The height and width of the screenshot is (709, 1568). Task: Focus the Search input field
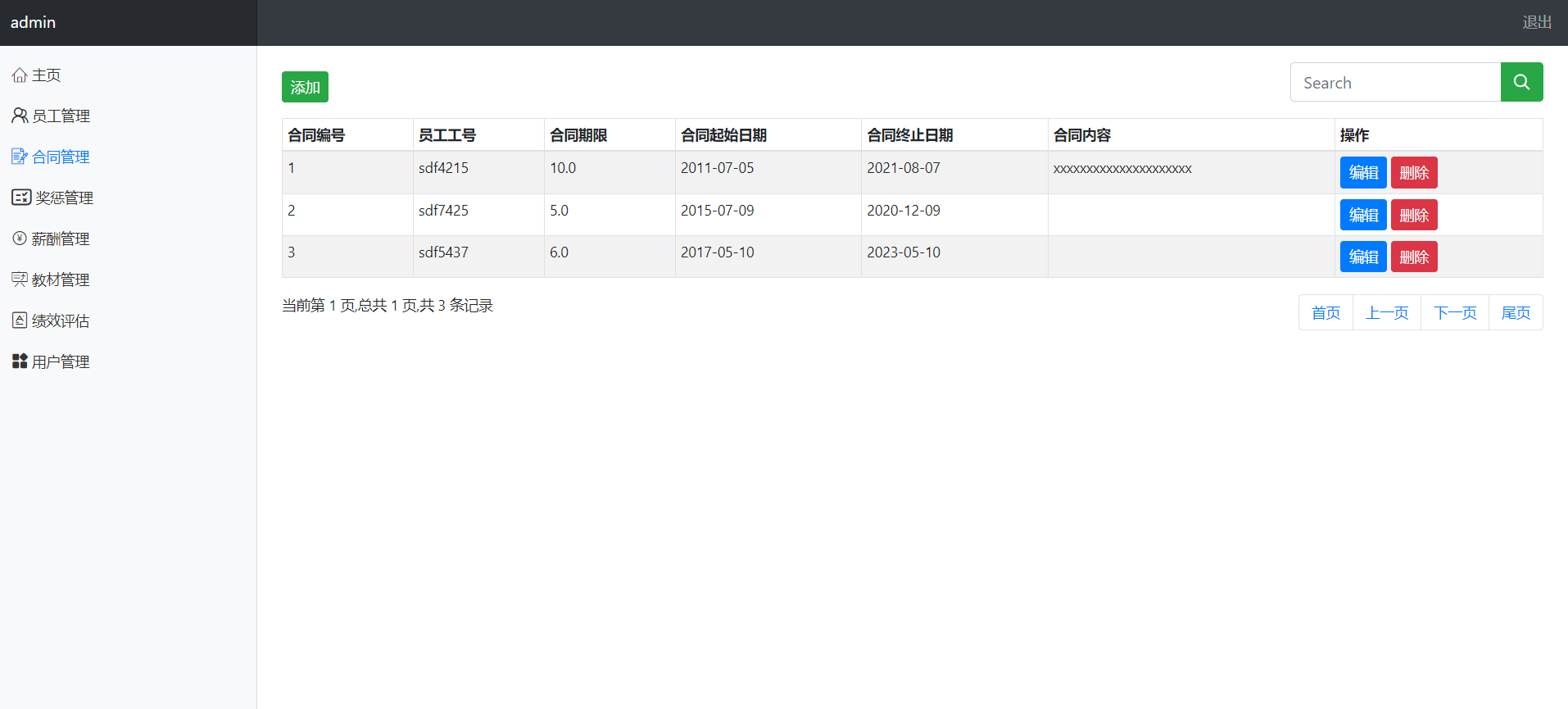[1395, 82]
